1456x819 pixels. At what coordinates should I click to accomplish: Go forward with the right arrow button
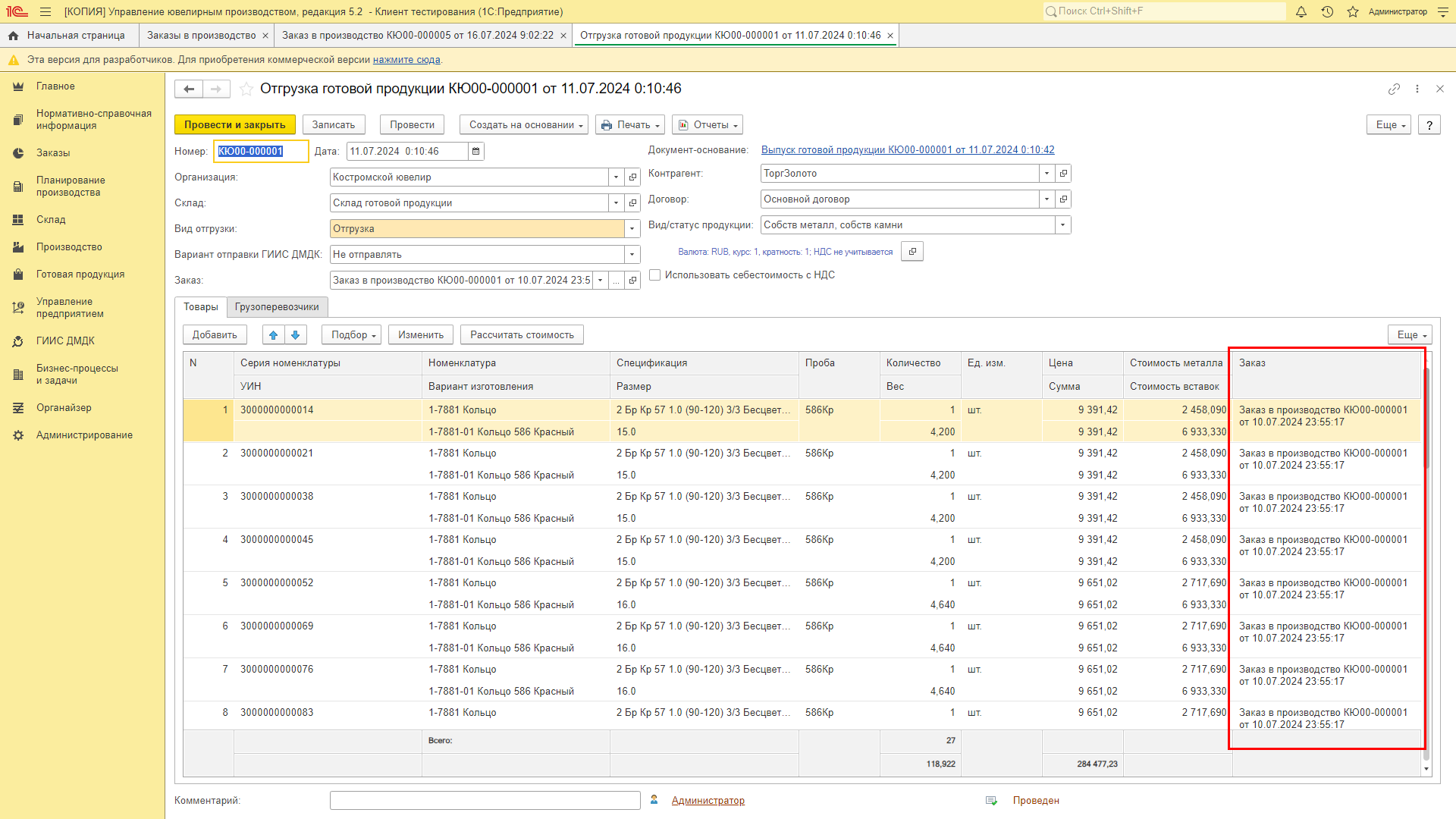216,89
